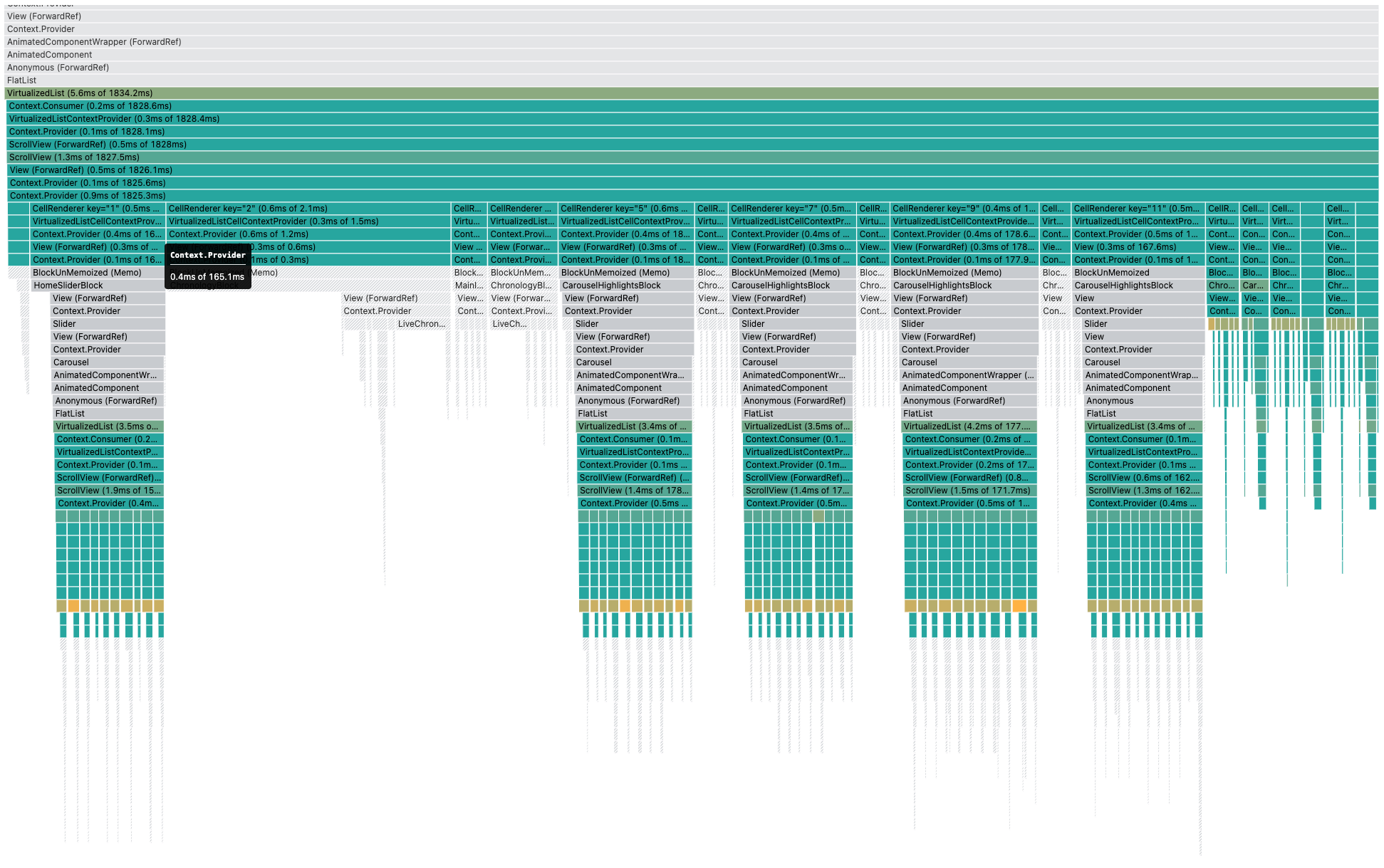This screenshot has width=1384, height=868.
Task: Select the View (0.3ms of 167.6ms) bar
Action: pos(1137,247)
